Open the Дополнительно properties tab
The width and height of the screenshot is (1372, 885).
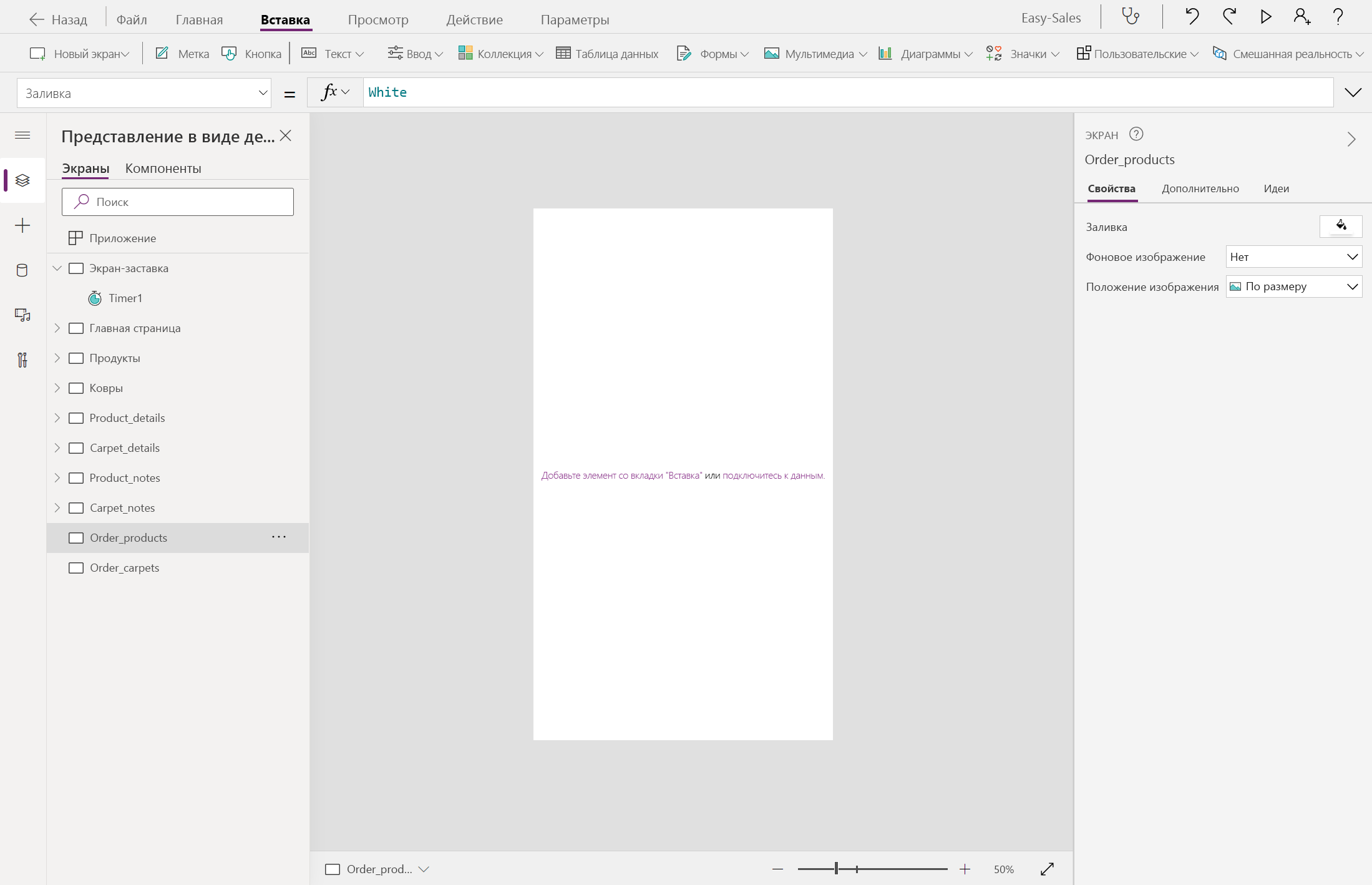tap(1200, 188)
